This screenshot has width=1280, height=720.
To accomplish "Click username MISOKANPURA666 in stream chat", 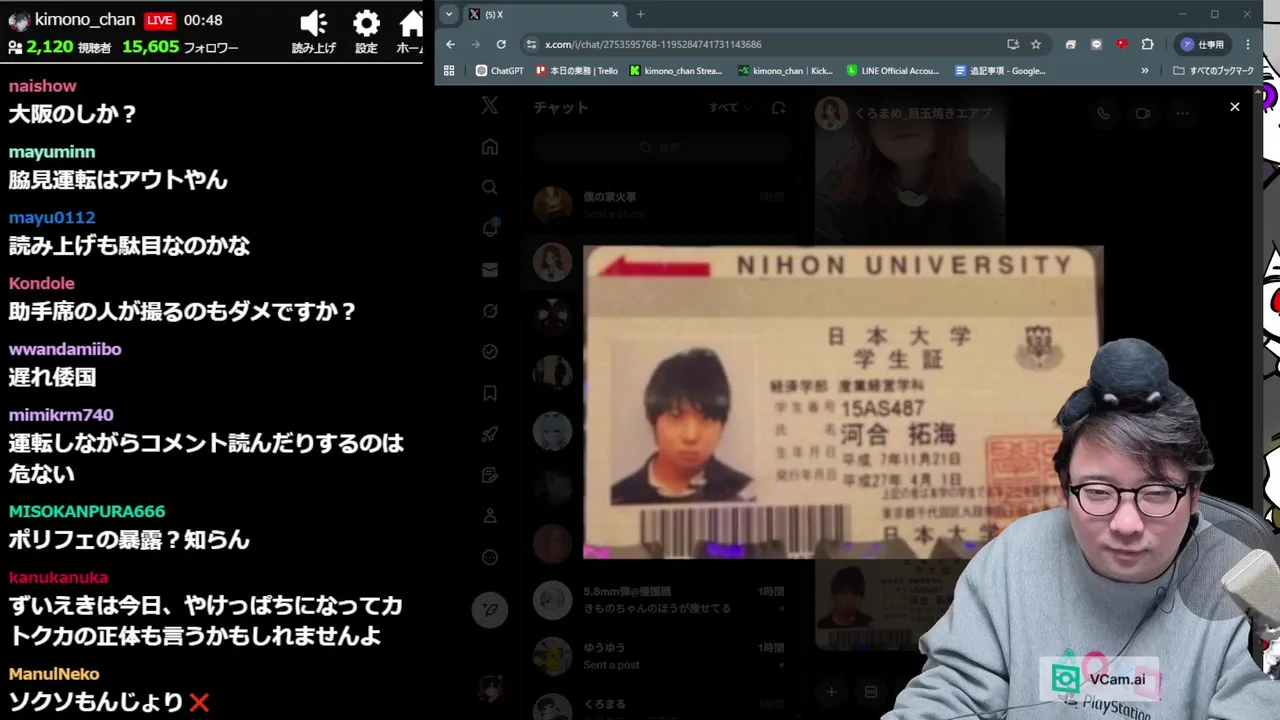I will tap(87, 511).
